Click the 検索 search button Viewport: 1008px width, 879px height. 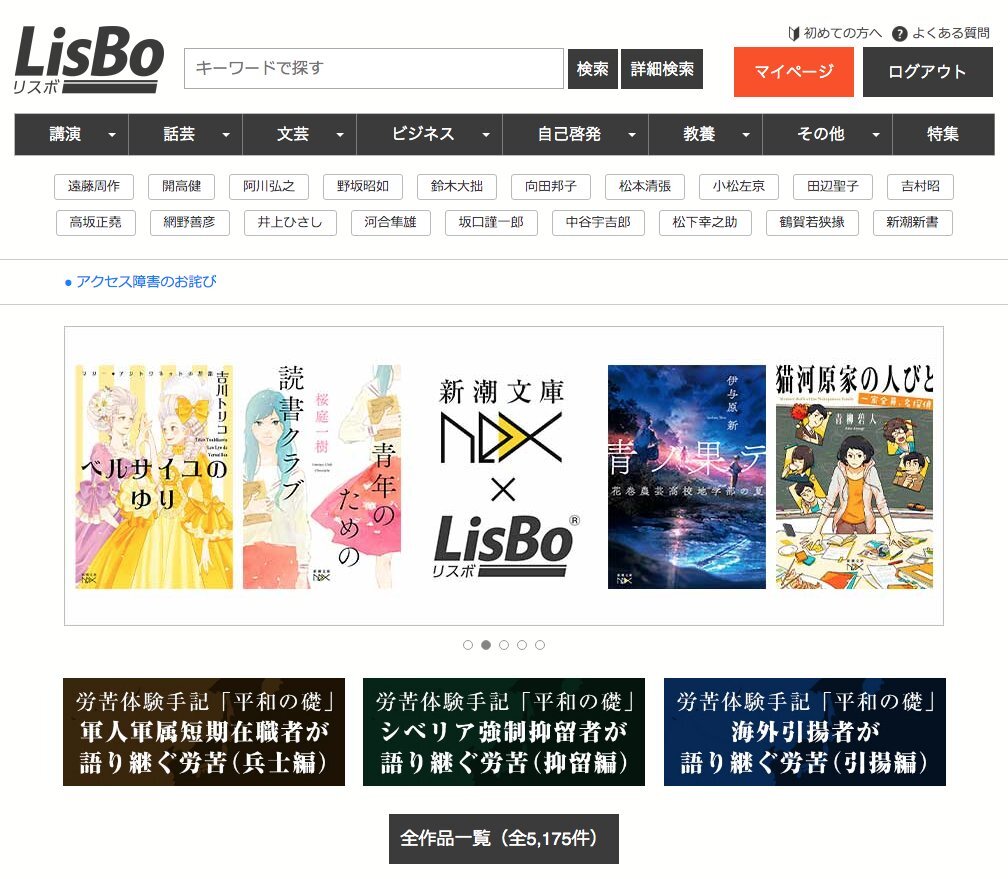coord(593,69)
